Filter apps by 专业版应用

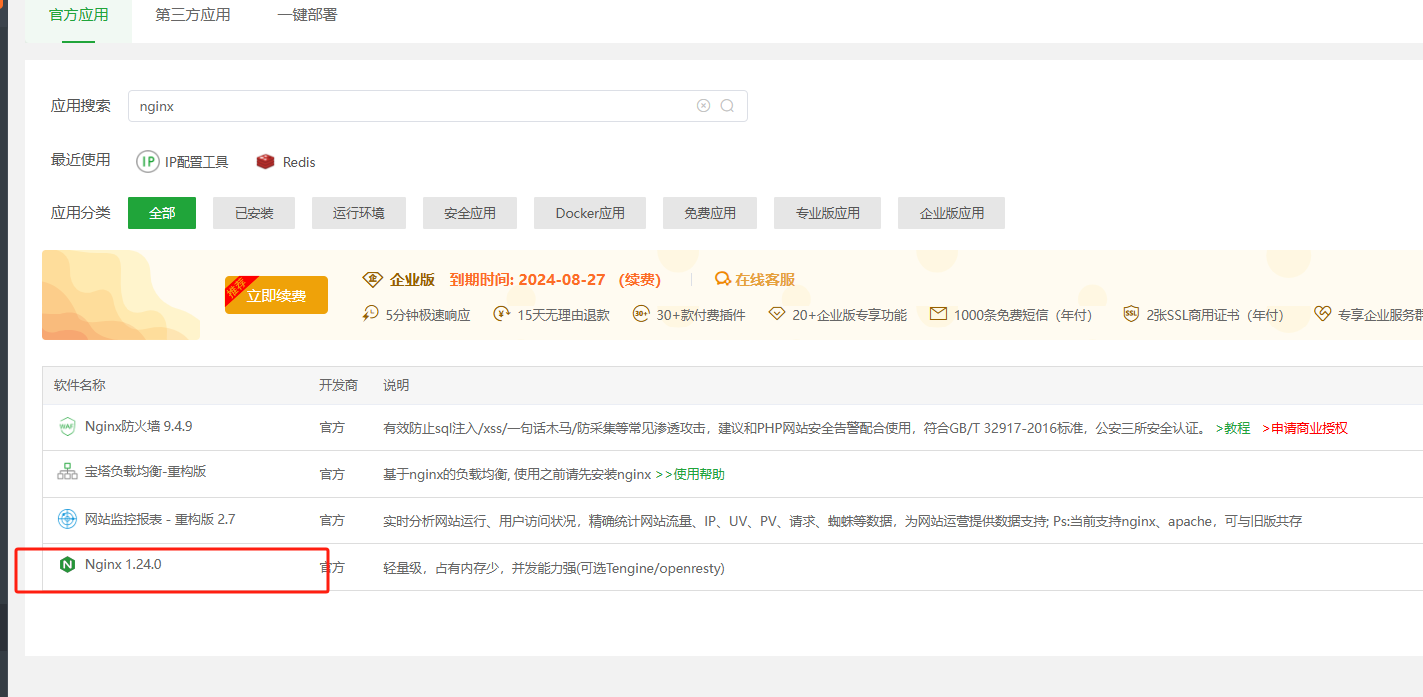coord(827,213)
